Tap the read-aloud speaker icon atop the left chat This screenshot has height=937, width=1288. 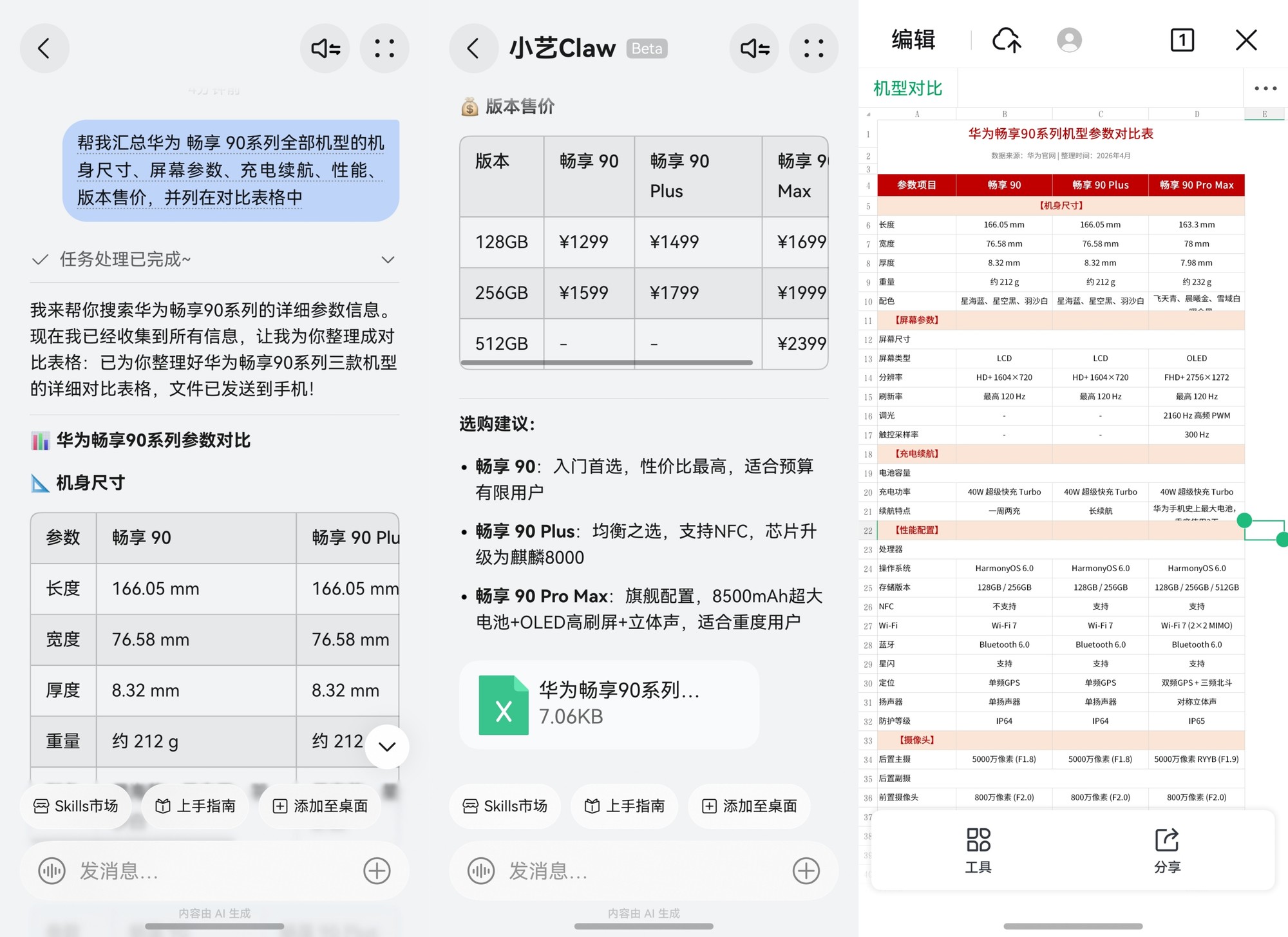pyautogui.click(x=325, y=48)
